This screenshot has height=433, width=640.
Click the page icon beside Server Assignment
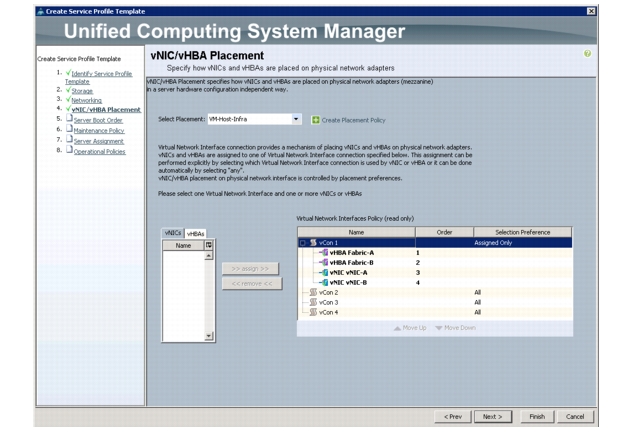(69, 139)
